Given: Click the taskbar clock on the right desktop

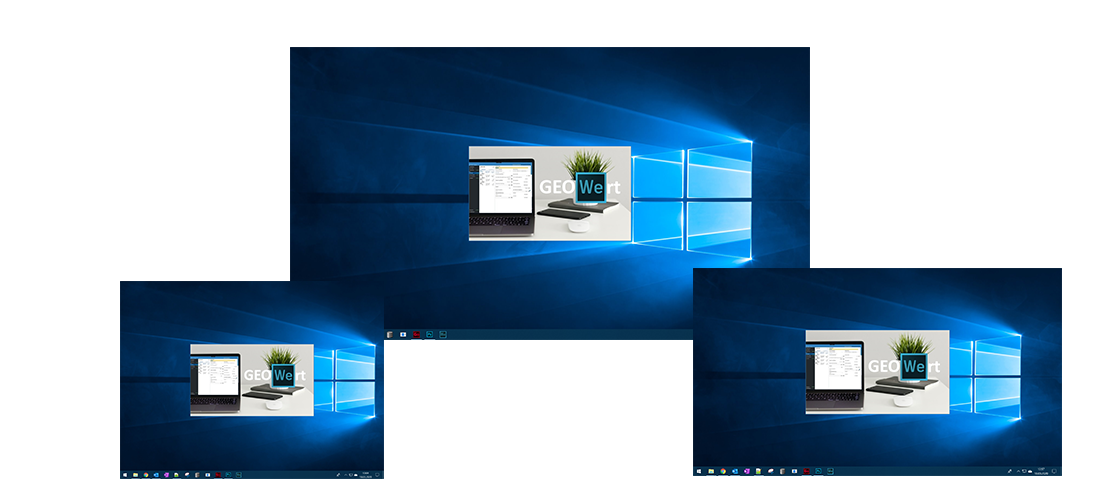Looking at the screenshot, I should (1042, 471).
